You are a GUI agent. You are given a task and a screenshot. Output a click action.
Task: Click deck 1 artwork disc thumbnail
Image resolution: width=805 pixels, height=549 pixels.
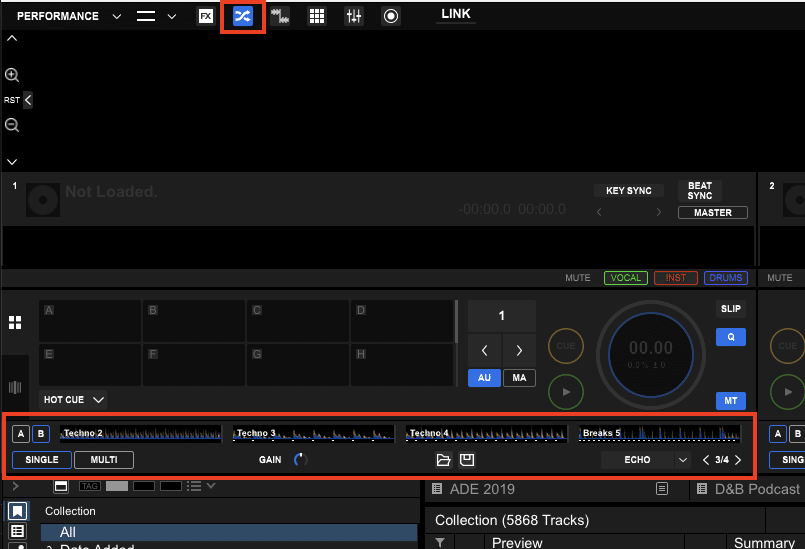pos(43,200)
